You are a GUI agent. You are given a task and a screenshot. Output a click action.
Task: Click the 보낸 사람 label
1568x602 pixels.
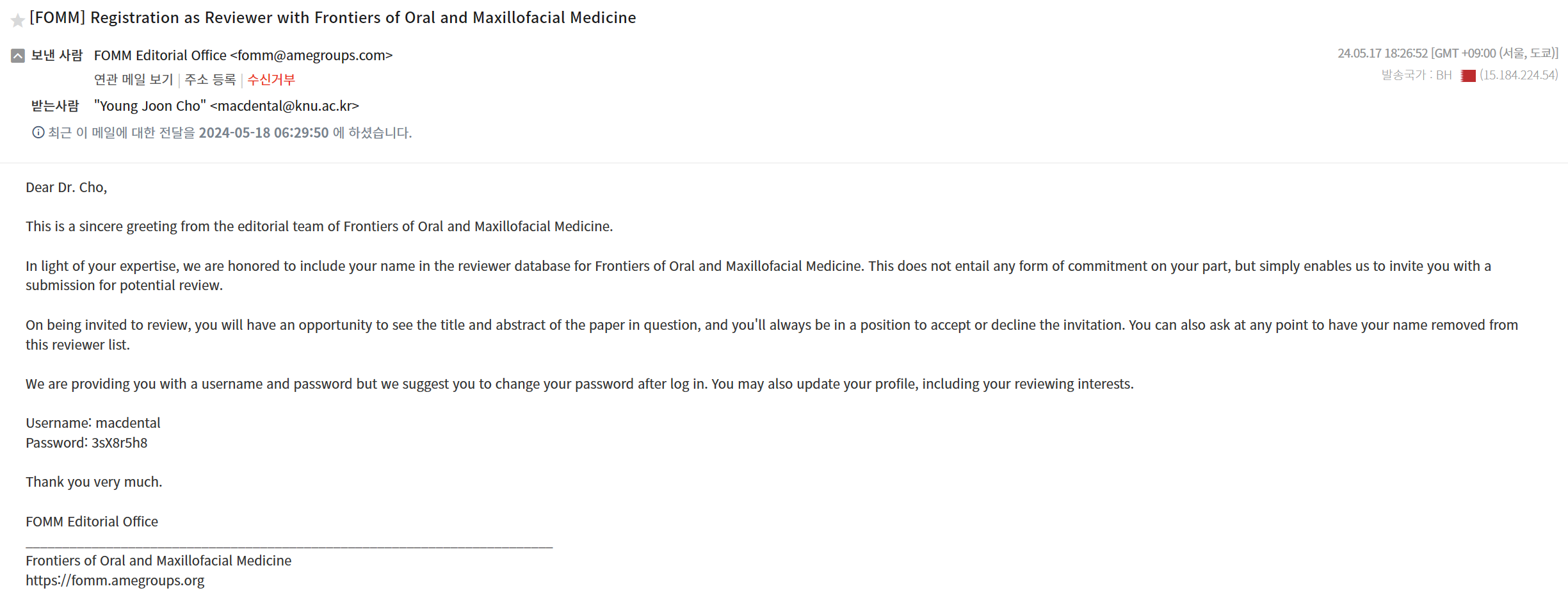57,56
